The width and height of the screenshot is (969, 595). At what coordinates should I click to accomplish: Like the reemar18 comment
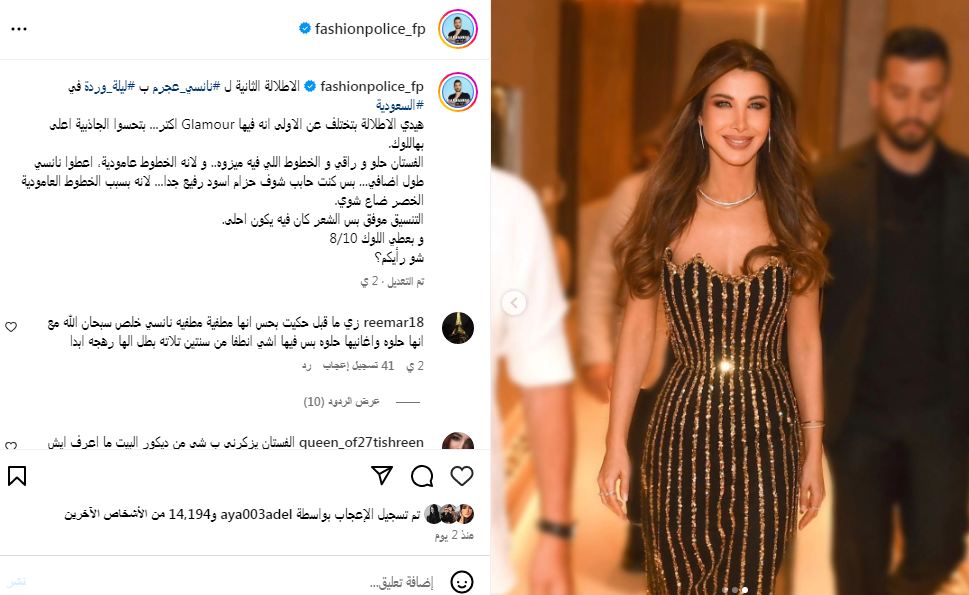(x=11, y=327)
